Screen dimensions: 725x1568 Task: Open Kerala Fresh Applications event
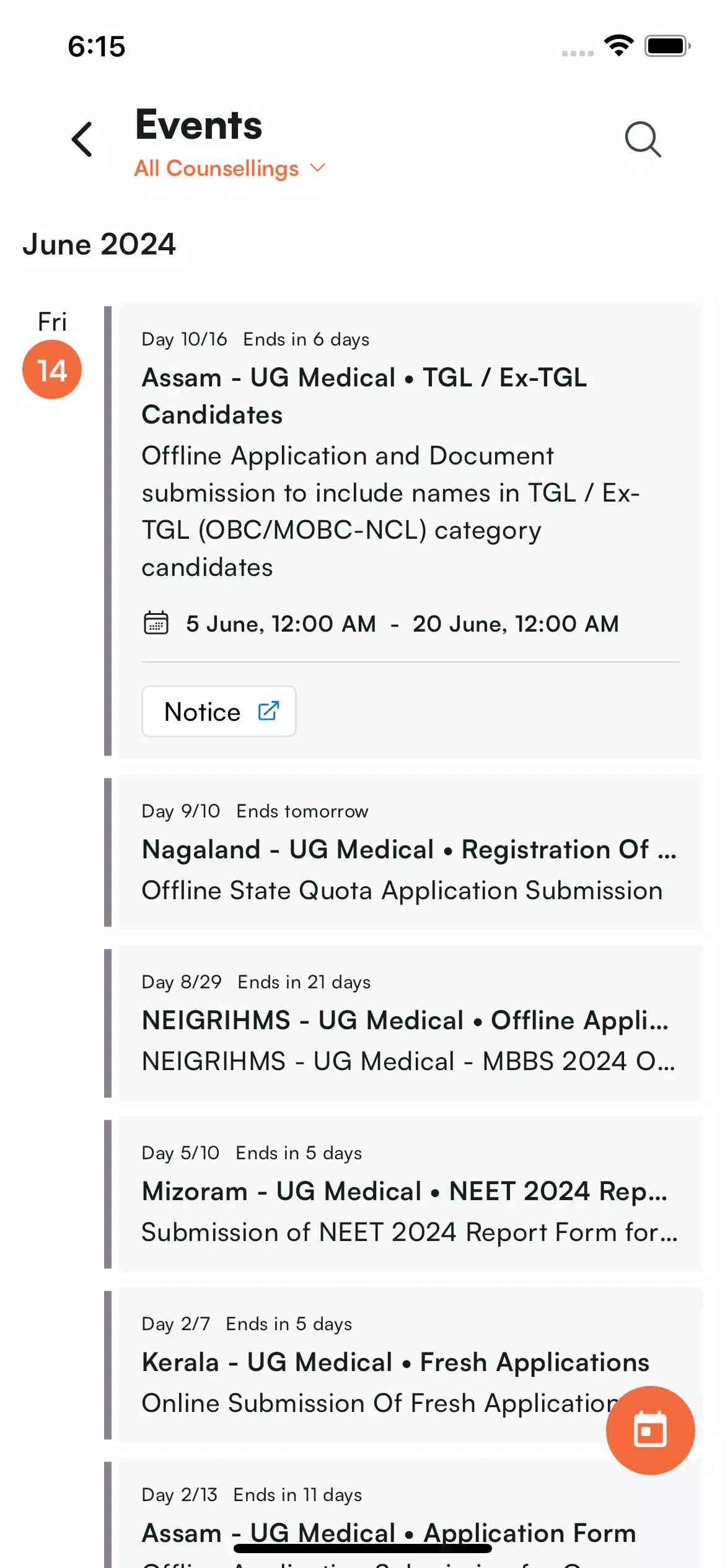pyautogui.click(x=410, y=1365)
